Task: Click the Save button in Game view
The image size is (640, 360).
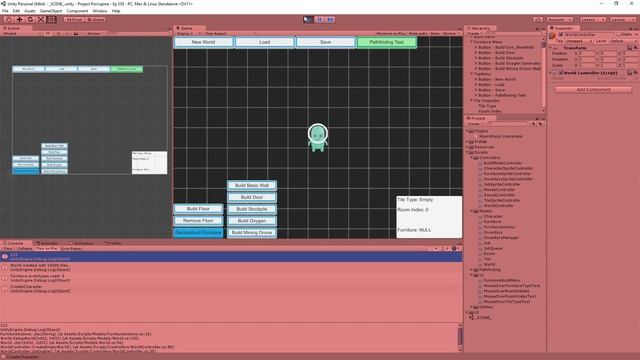Action: tap(325, 42)
